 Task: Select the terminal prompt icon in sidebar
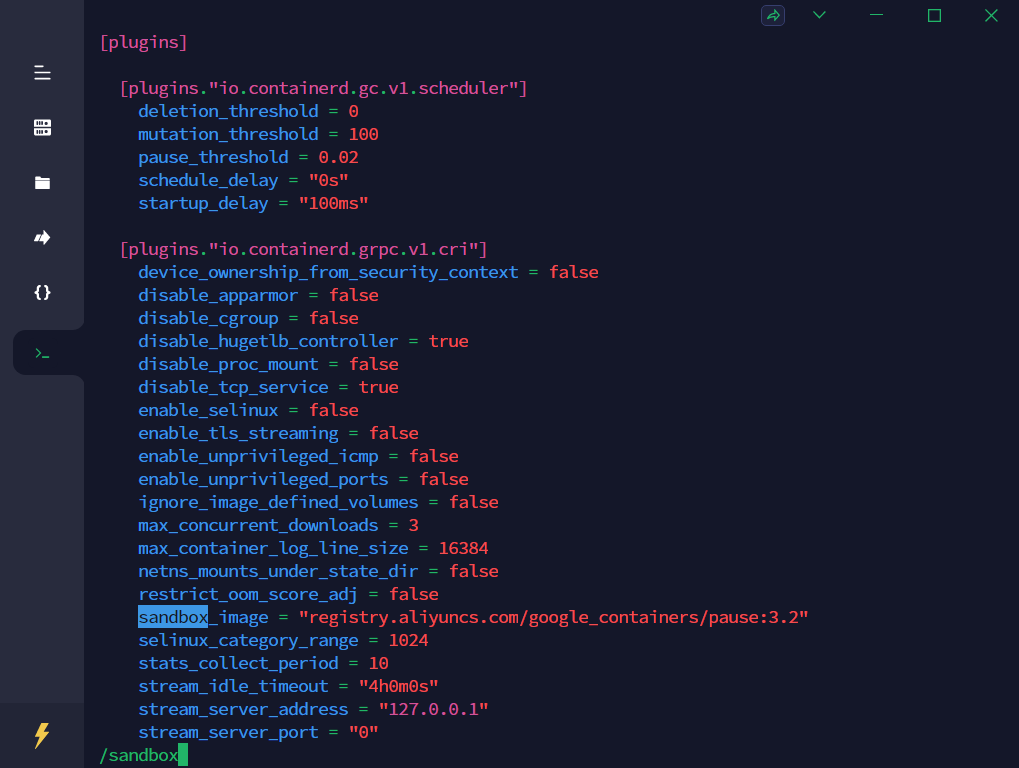(x=42, y=353)
